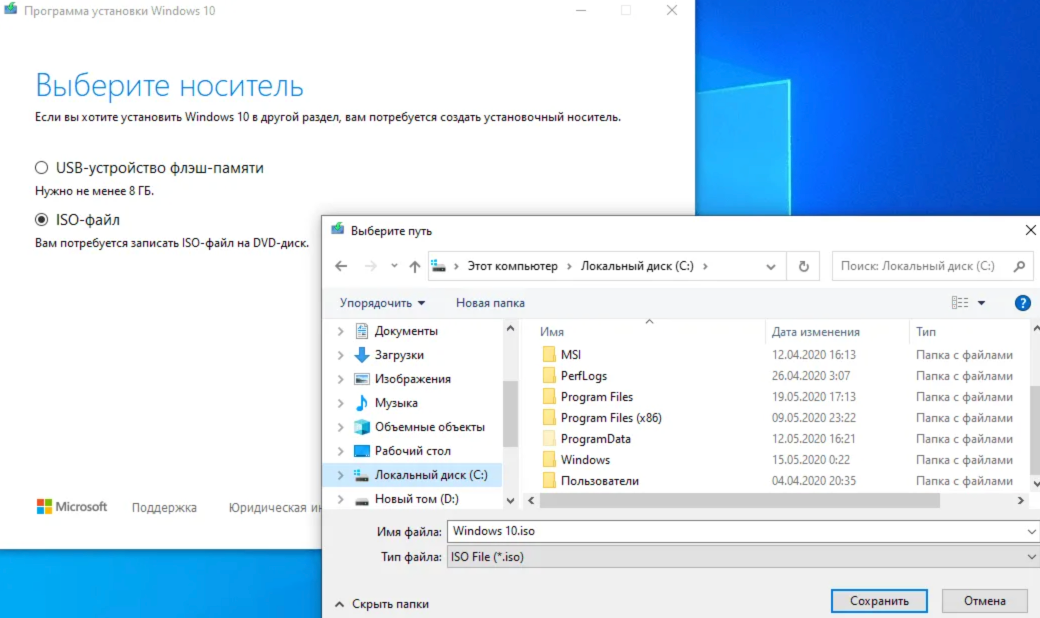The width and height of the screenshot is (1040, 618).
Task: Click the Microsoft logo in setup window
Action: click(72, 507)
